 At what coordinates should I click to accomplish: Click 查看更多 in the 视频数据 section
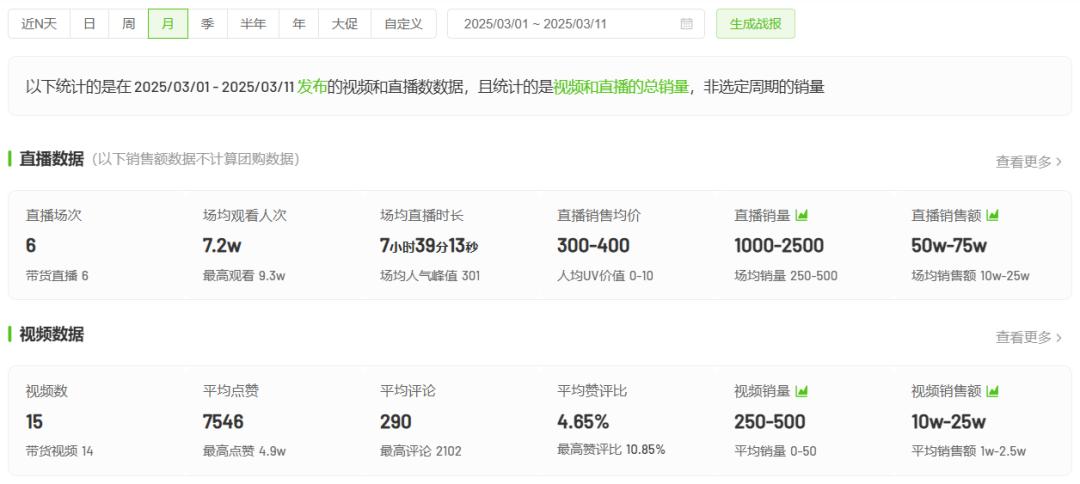(1028, 337)
